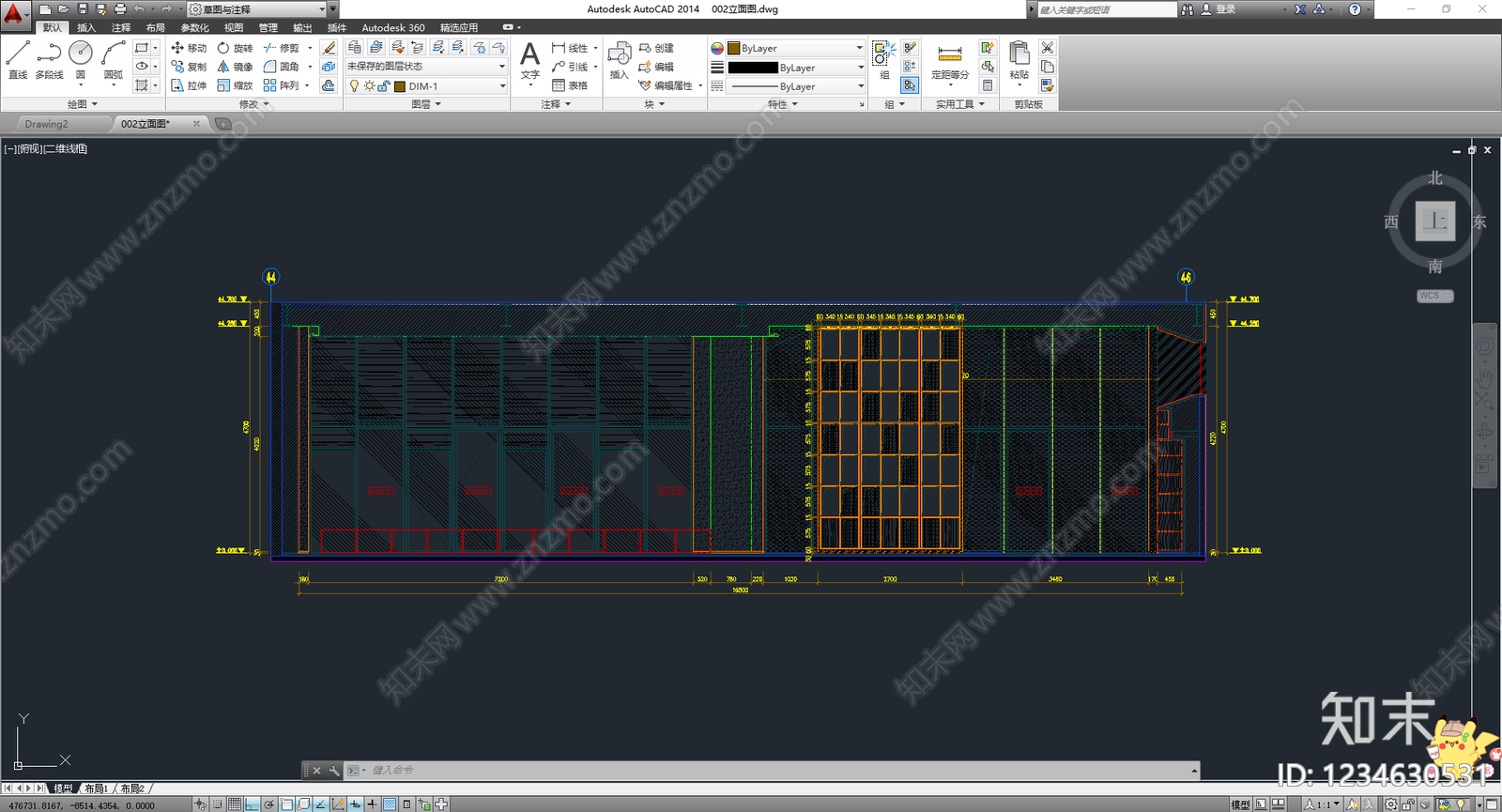Toggle polar tracking in status bar
Viewport: 1502px width, 812px height.
click(269, 804)
